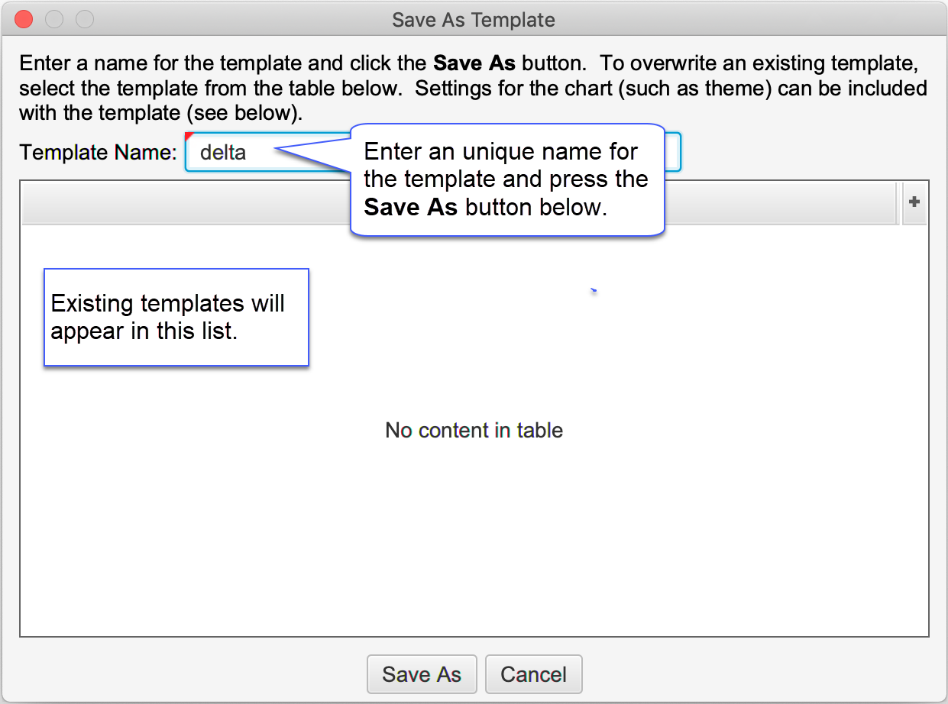Click bold Save As text in the instructions
The width and height of the screenshot is (948, 704).
tap(474, 62)
